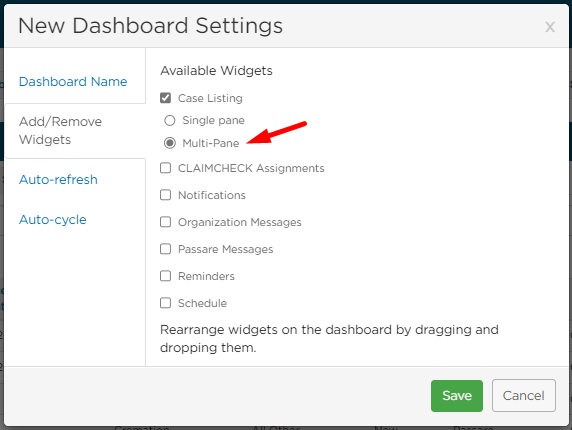The height and width of the screenshot is (430, 572).
Task: Uncheck the Case Listing checkbox
Action: click(166, 98)
